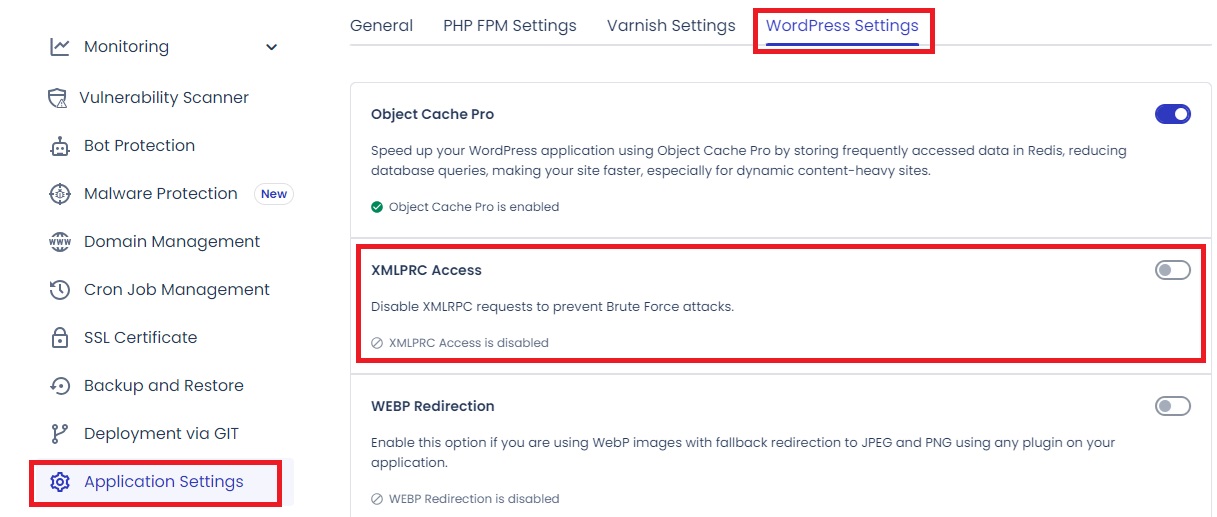
Task: Click the Monitoring chart icon
Action: point(60,47)
